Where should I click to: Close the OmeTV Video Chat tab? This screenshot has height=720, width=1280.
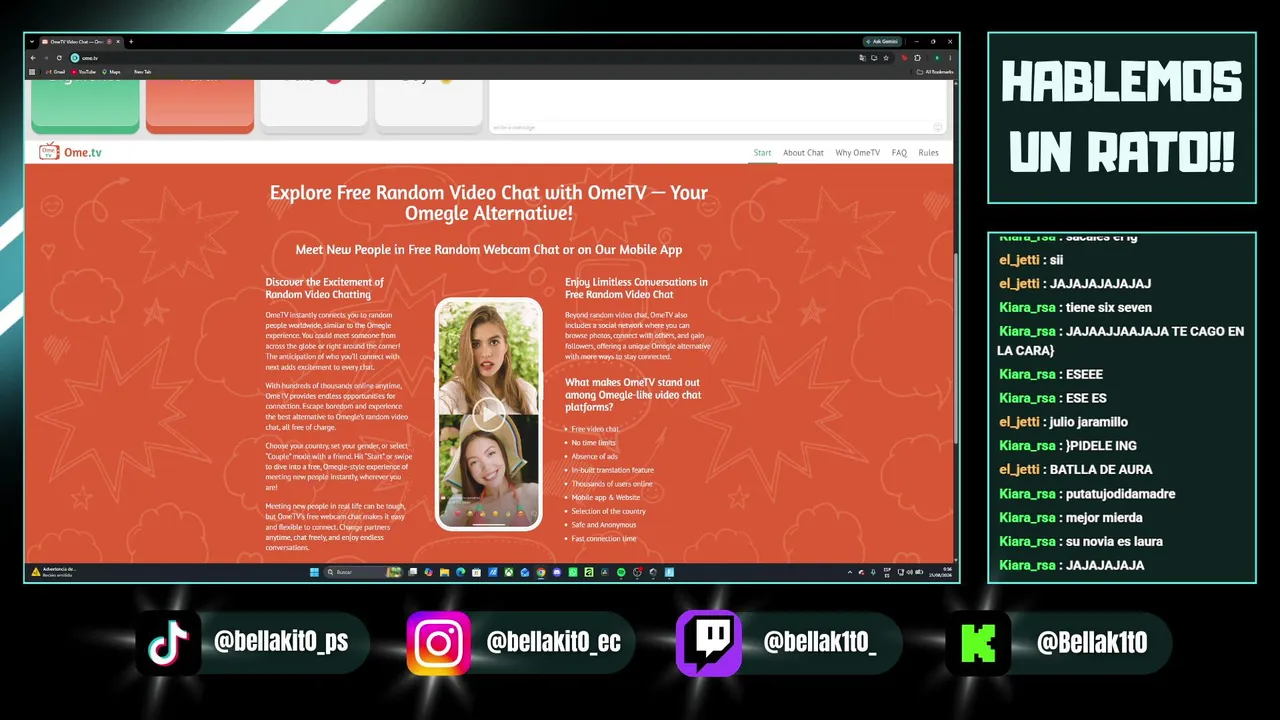click(120, 42)
